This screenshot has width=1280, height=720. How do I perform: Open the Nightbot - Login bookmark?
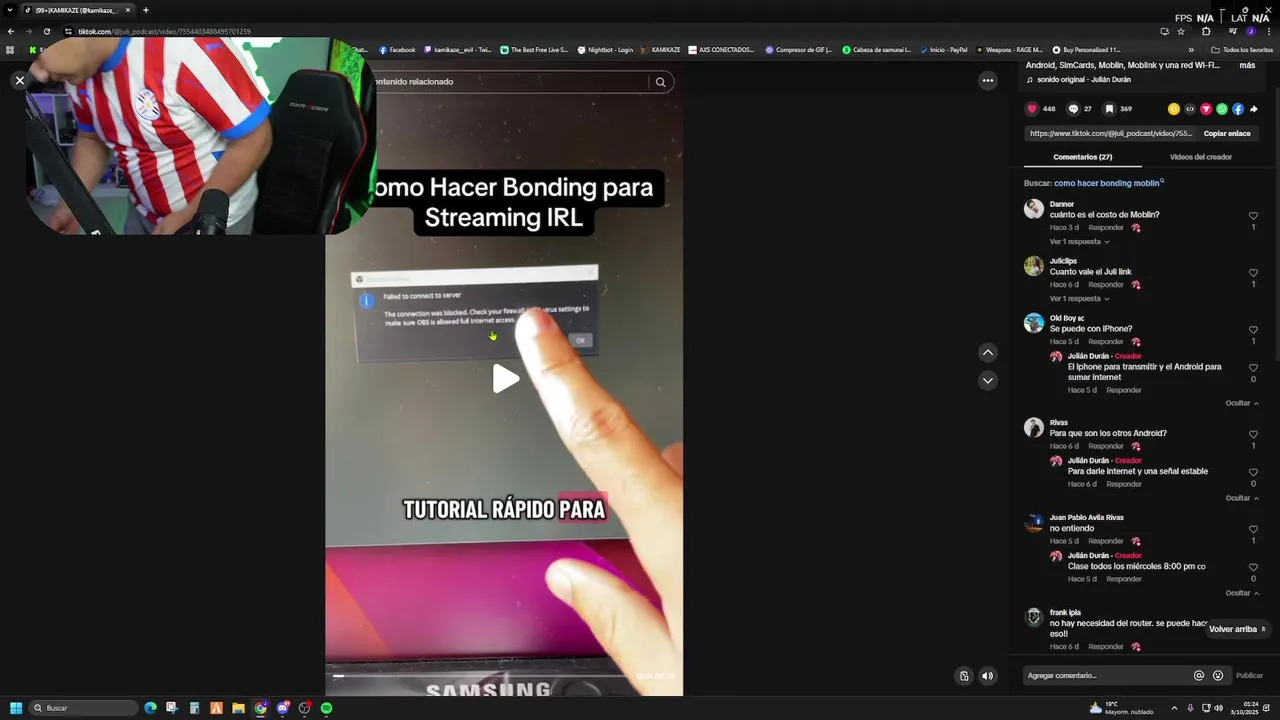[x=605, y=50]
